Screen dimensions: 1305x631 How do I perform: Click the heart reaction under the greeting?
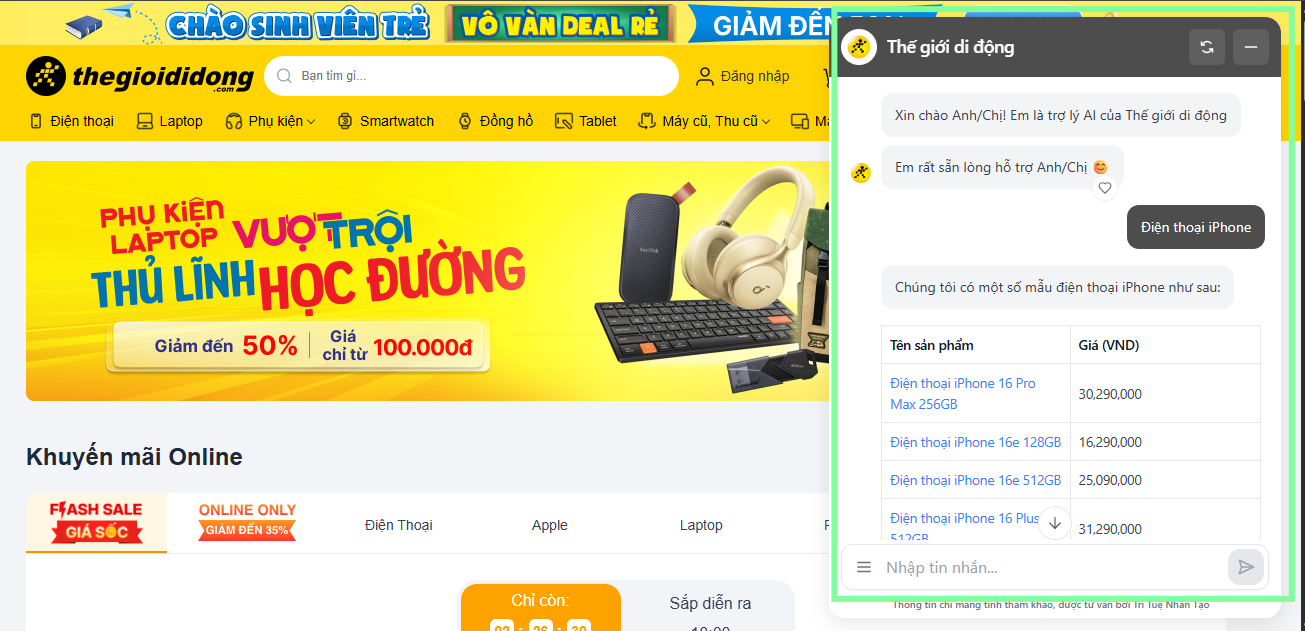[1104, 188]
